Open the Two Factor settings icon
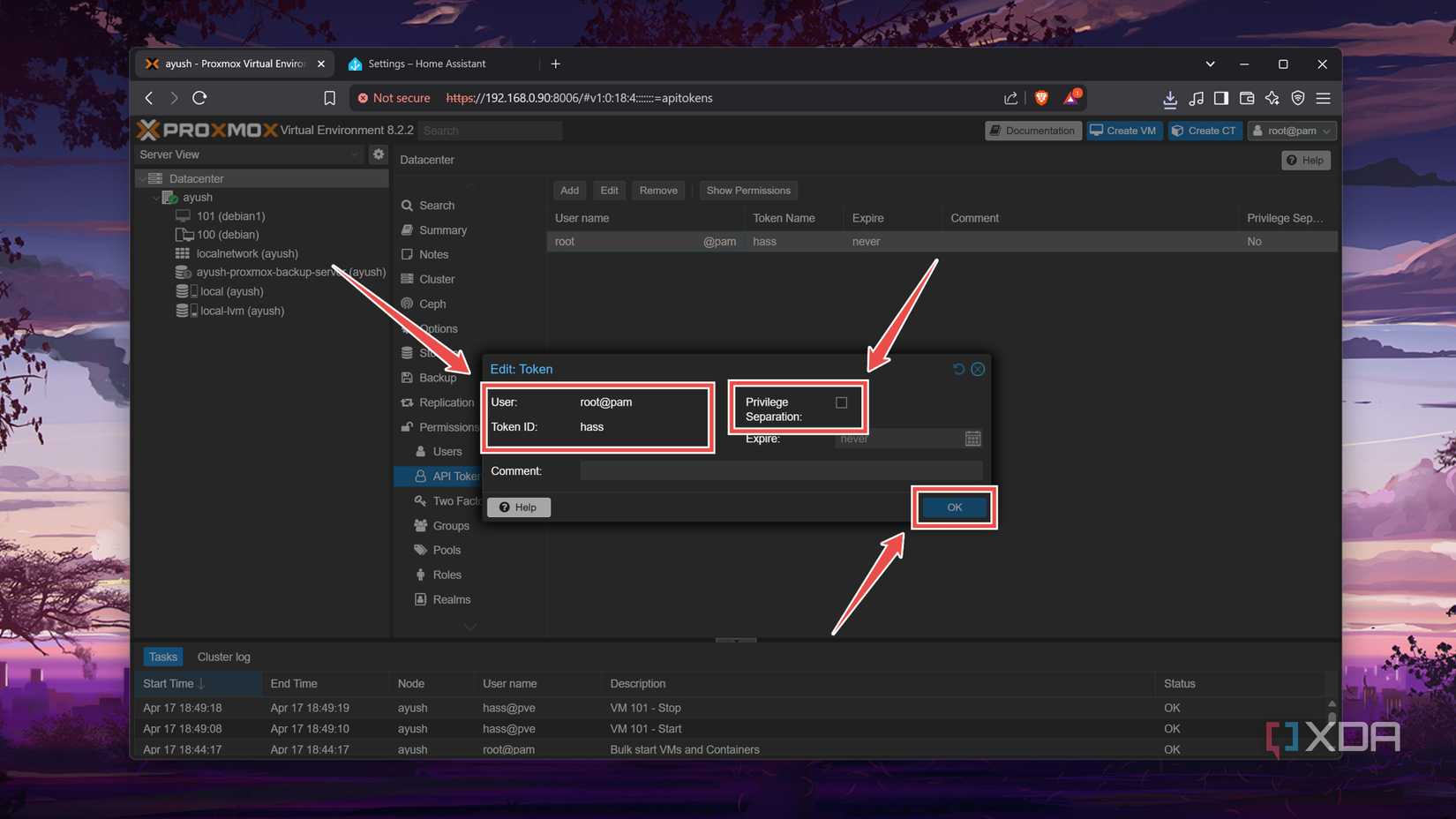 tap(420, 500)
